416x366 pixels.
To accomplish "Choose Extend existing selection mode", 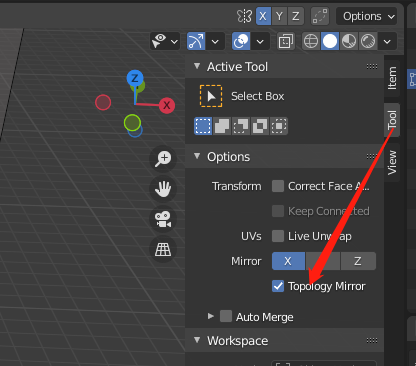I will click(222, 126).
